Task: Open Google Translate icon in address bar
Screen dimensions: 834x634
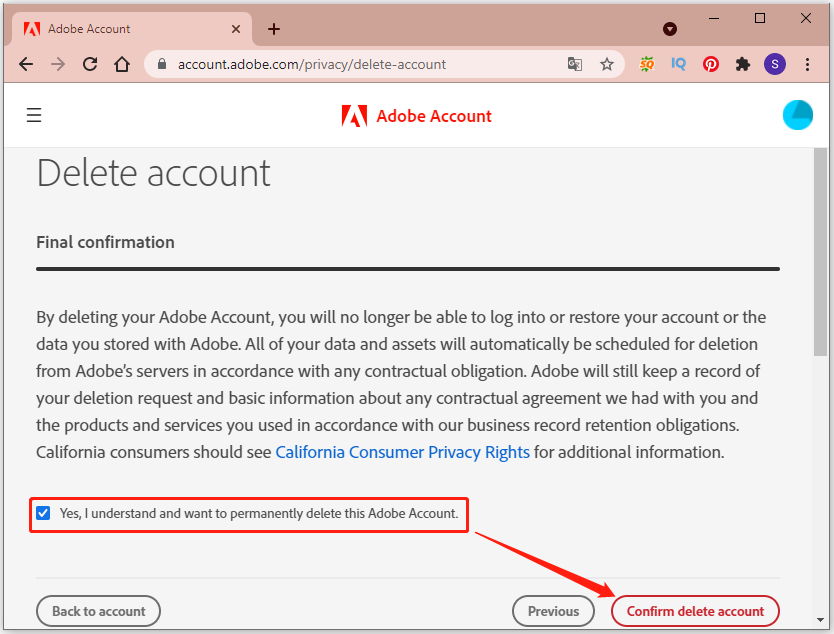Action: [574, 64]
